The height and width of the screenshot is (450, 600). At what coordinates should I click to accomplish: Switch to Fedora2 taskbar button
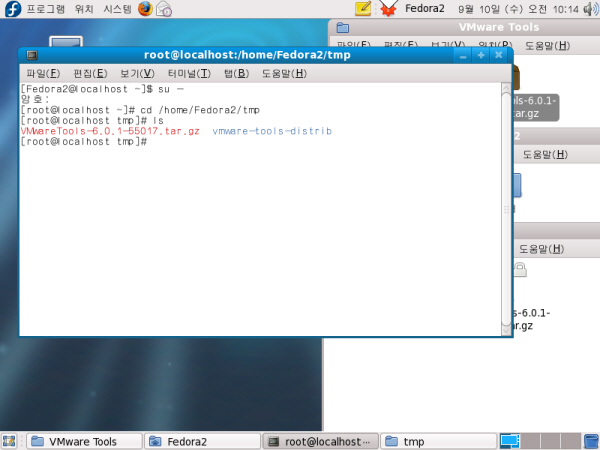(203, 442)
